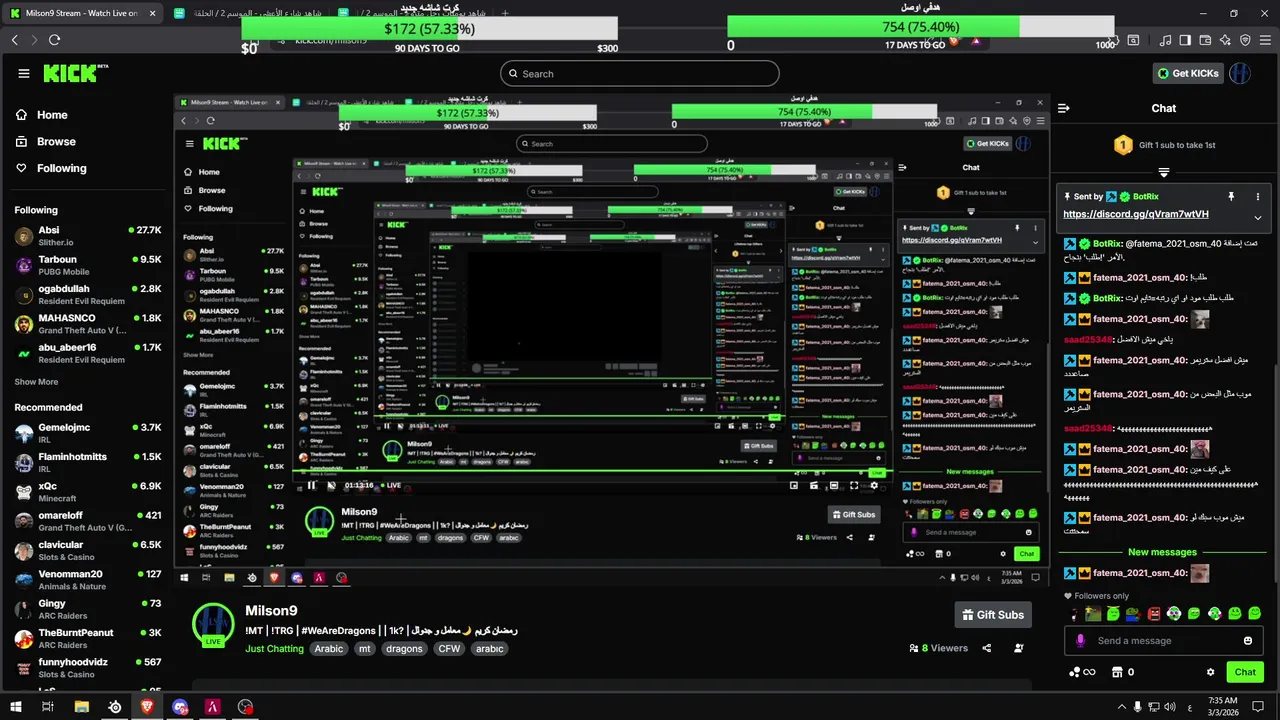Viewport: 1280px width, 720px height.
Task: Click purple microphone icon in chat
Action: 1080,641
